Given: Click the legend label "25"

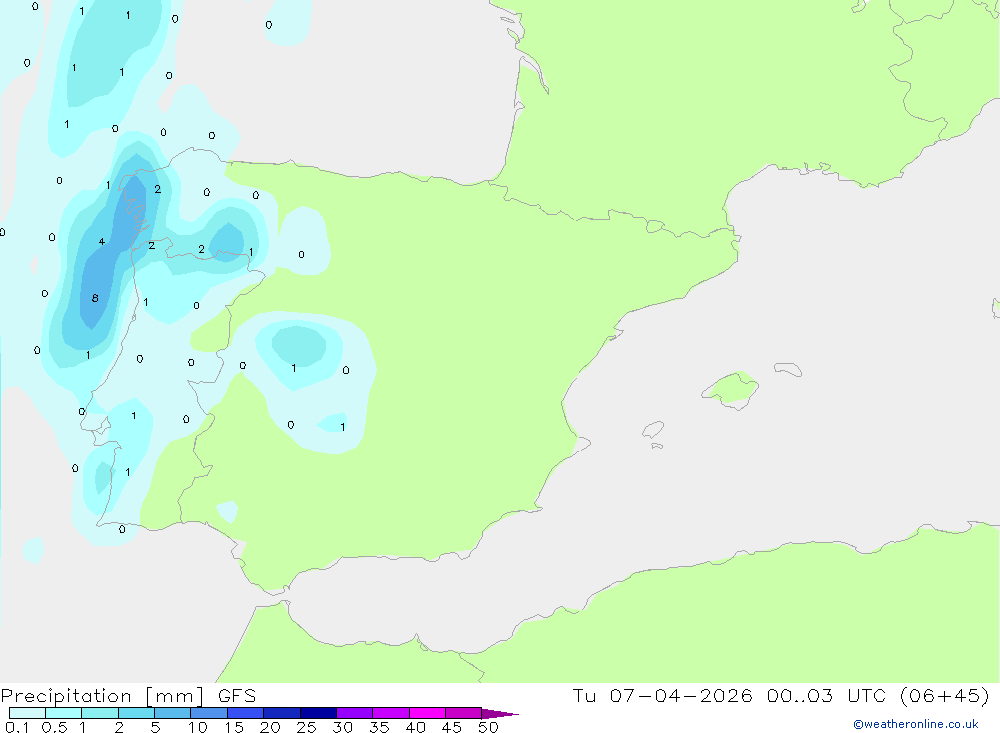Looking at the screenshot, I should click(306, 727).
